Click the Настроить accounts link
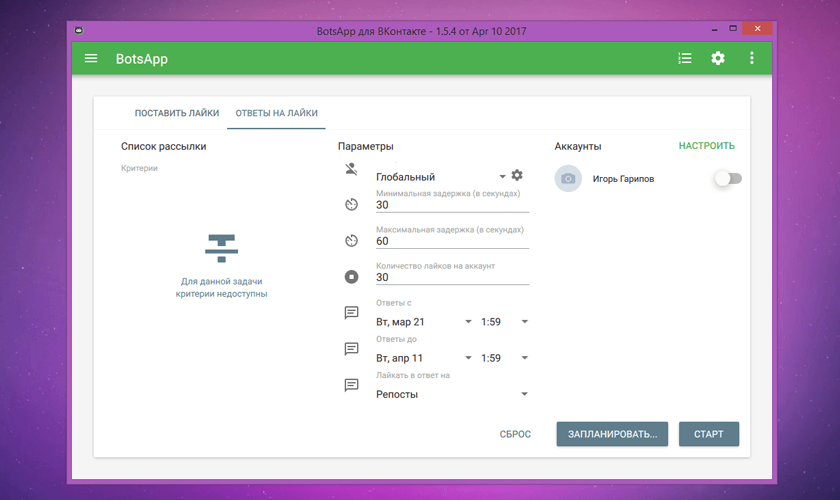The height and width of the screenshot is (500, 840). [707, 146]
